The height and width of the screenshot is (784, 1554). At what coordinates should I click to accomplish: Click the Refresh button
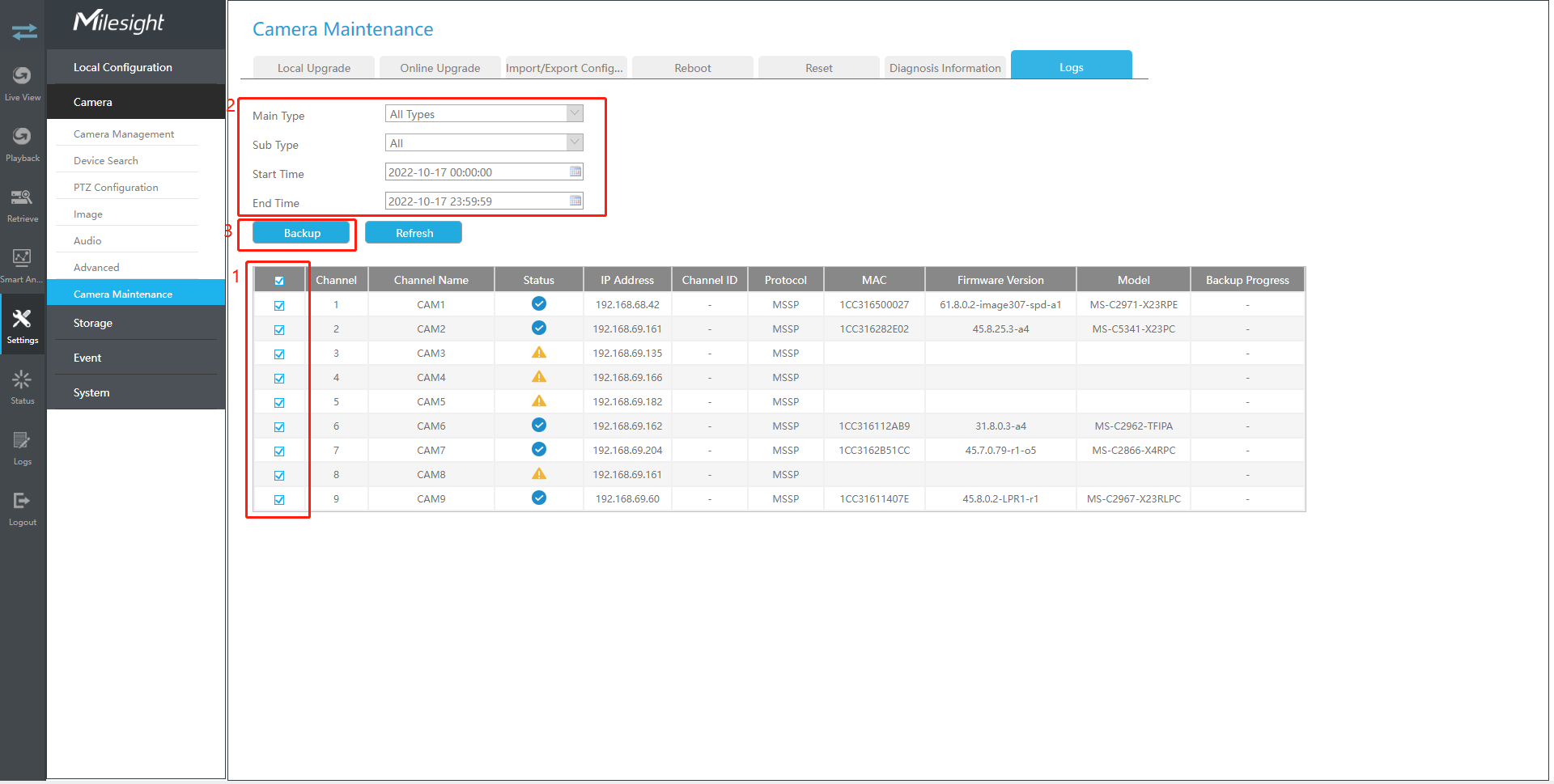(x=414, y=233)
